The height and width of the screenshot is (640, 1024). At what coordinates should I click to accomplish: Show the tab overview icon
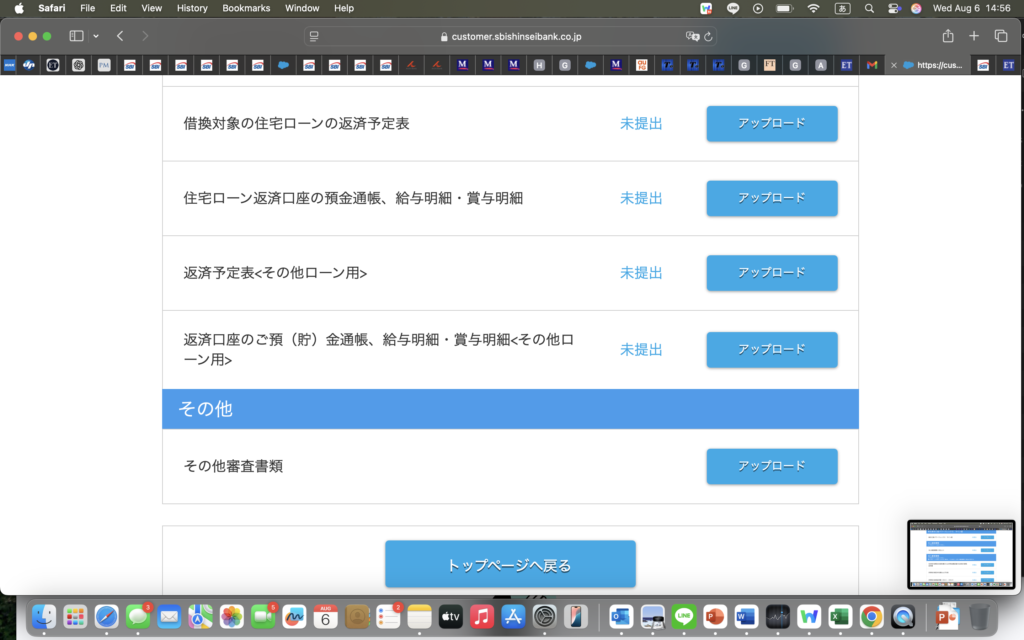click(1001, 36)
